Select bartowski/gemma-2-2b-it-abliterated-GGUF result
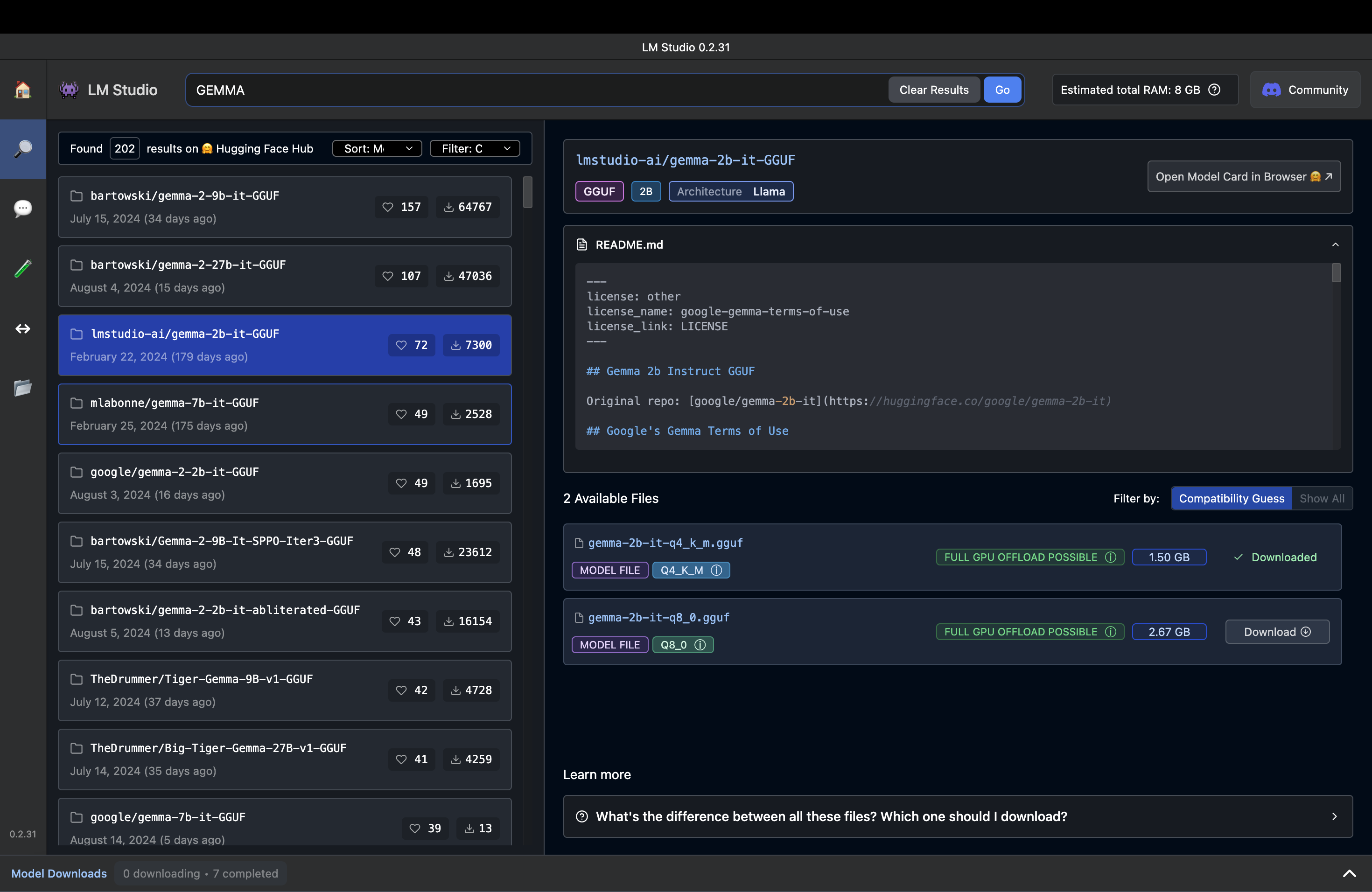The width and height of the screenshot is (1372, 892). [x=285, y=621]
